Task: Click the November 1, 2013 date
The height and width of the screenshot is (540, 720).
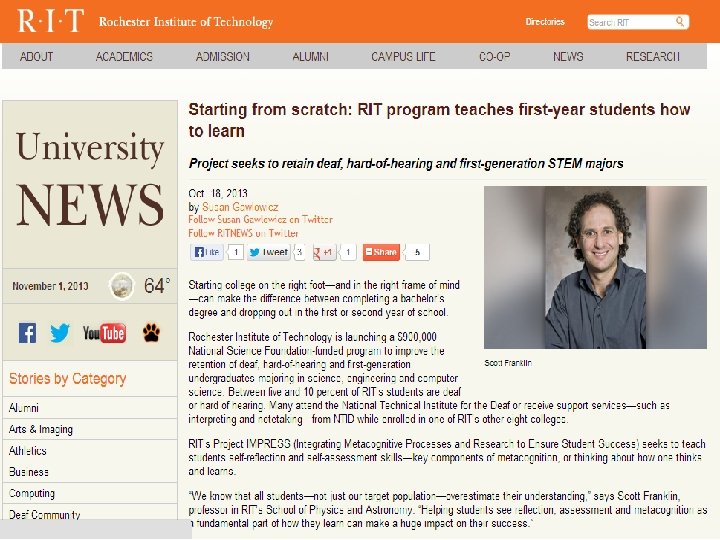Action: [50, 286]
